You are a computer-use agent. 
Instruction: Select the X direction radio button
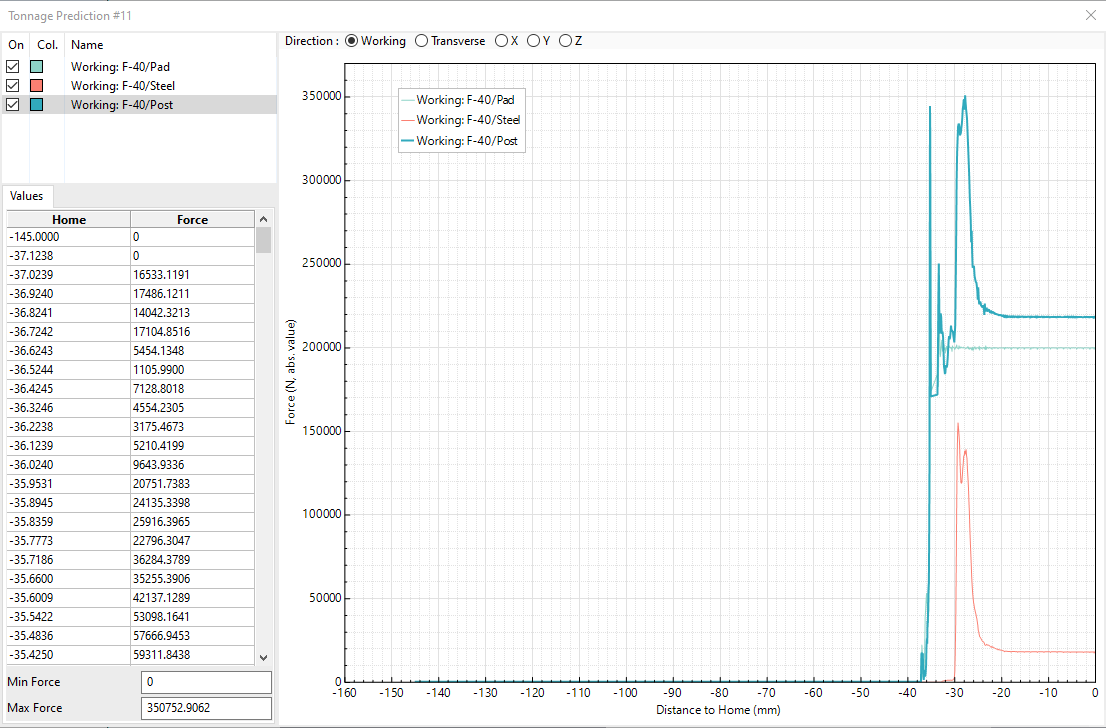(x=501, y=41)
